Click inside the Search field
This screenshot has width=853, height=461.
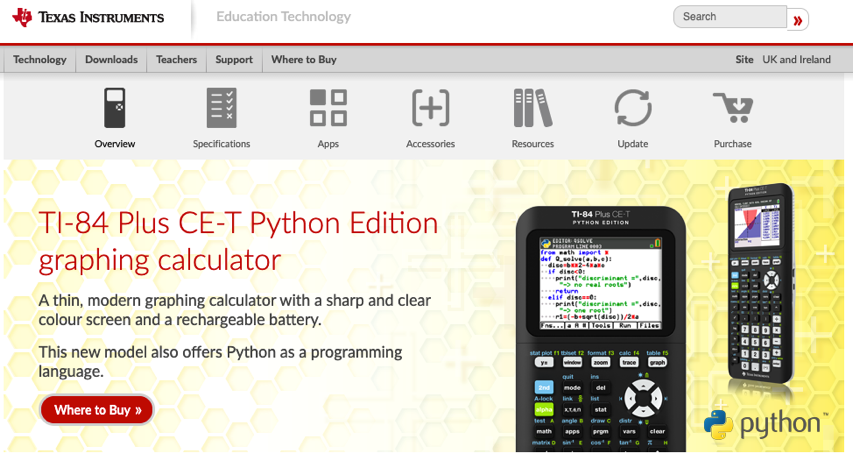click(x=730, y=16)
